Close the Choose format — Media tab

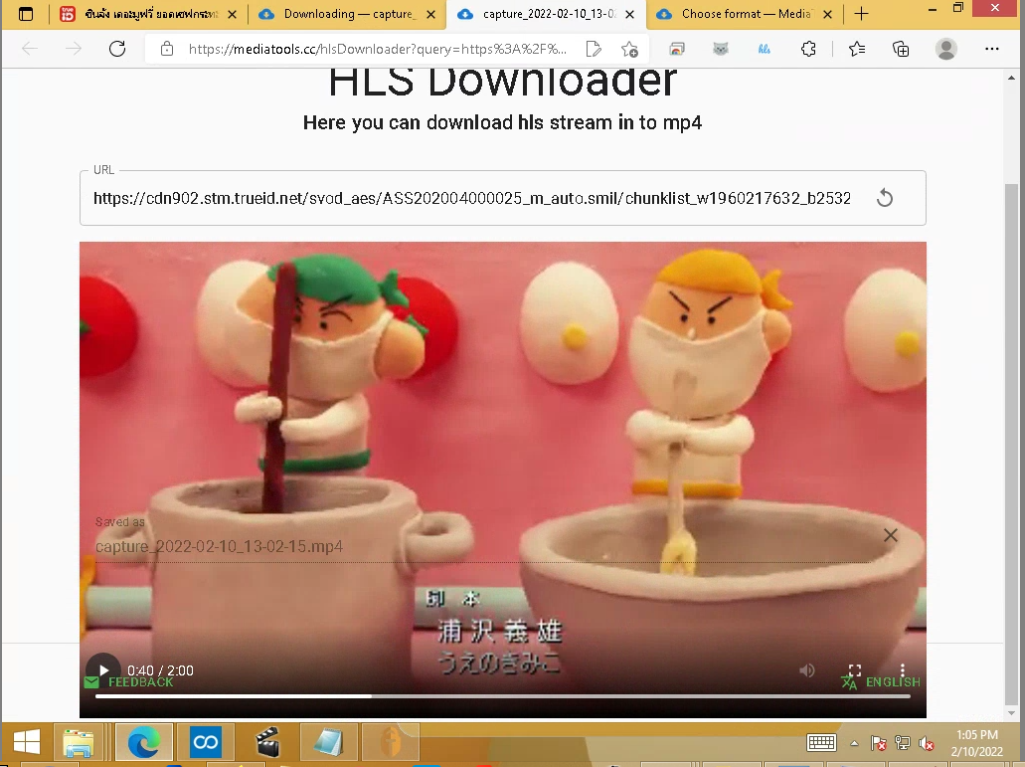828,14
